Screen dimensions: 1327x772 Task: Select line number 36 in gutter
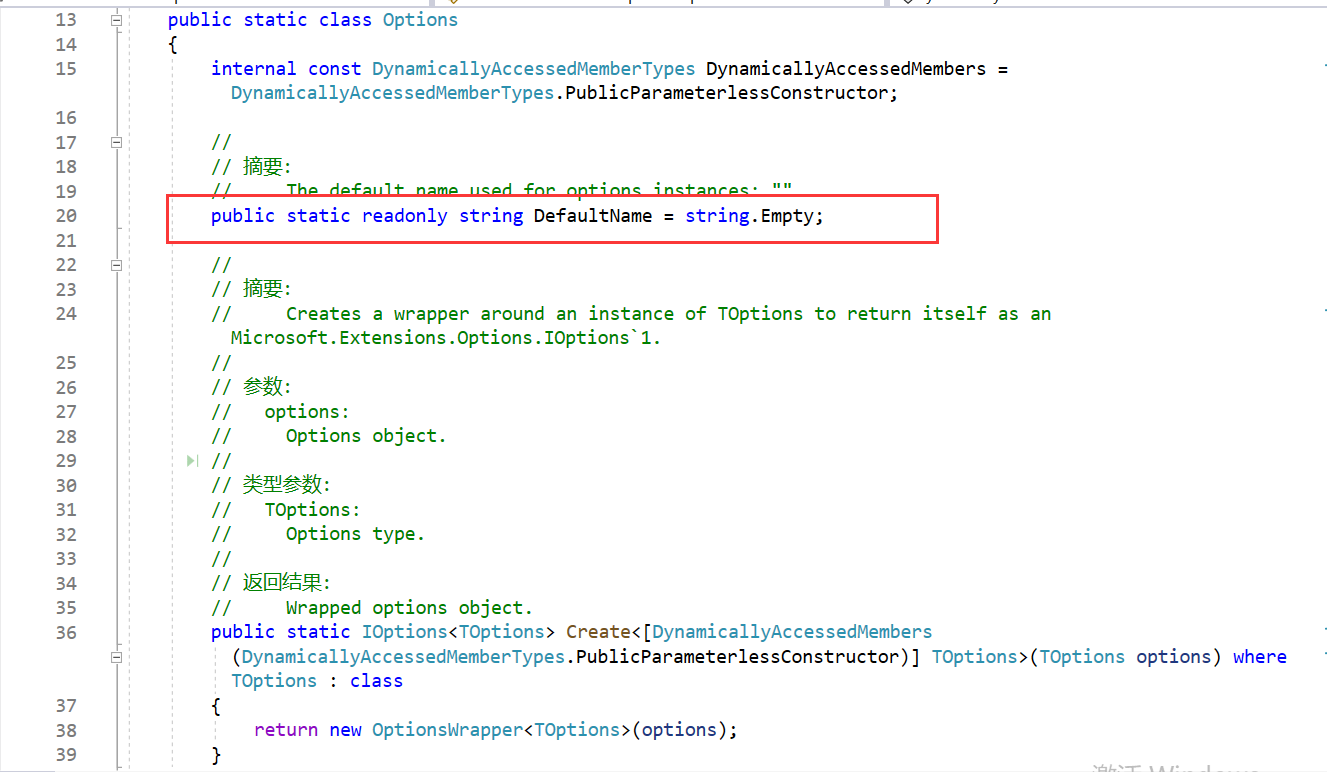66,632
